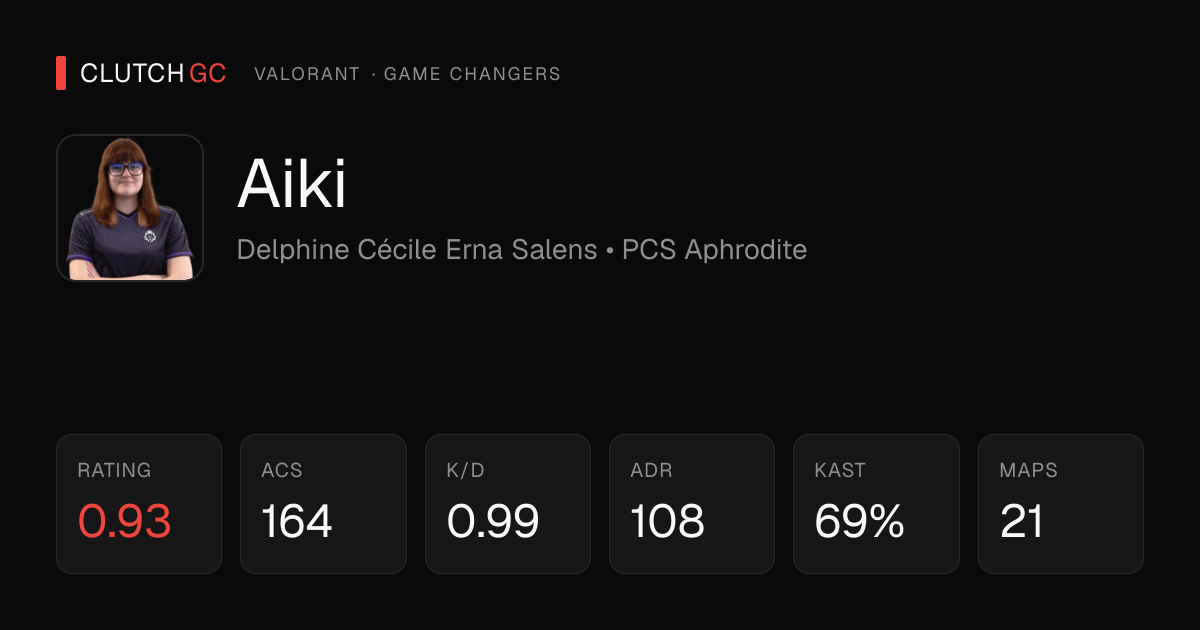
Task: Select the VALORANT label in the header
Action: pyautogui.click(x=307, y=74)
